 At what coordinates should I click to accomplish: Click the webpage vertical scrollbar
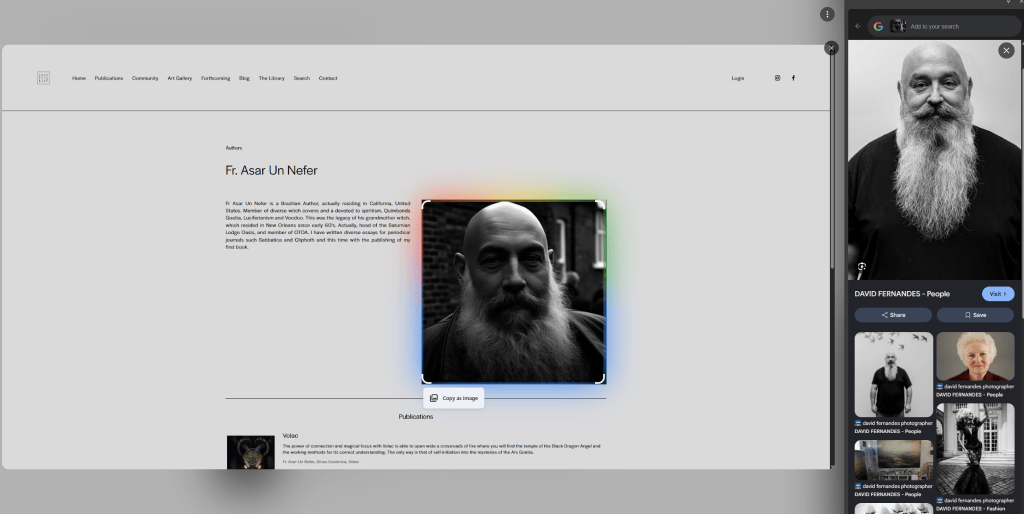tap(832, 162)
